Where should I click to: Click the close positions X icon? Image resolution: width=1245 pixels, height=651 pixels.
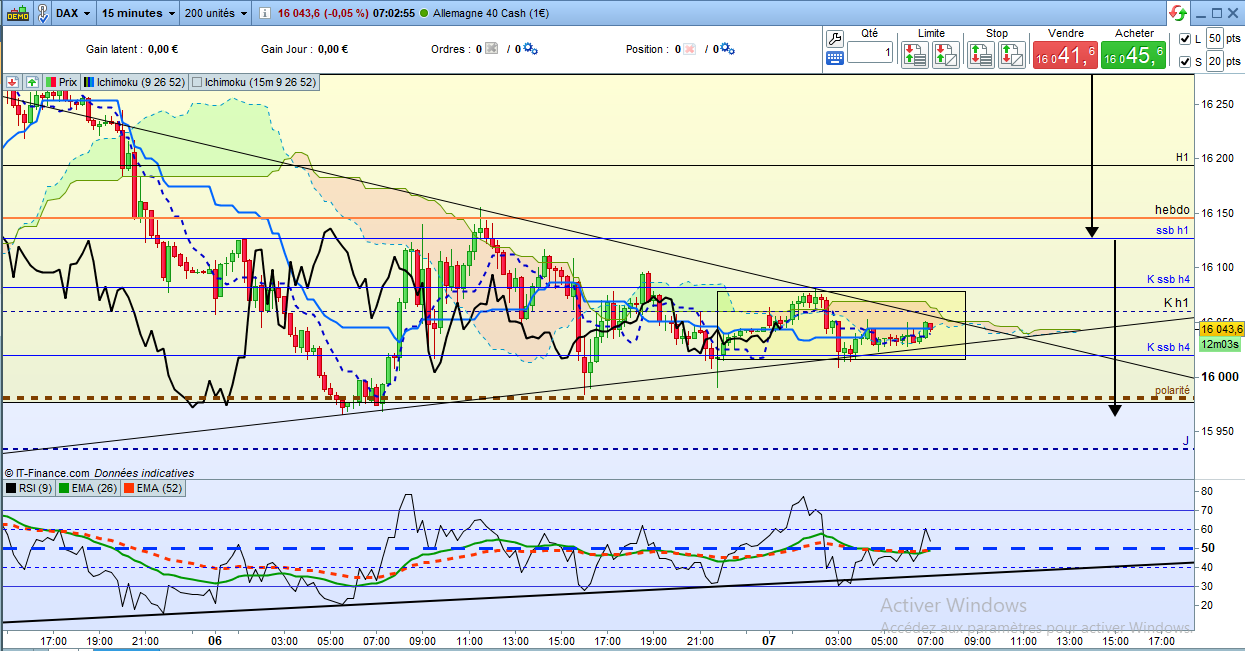coord(690,49)
